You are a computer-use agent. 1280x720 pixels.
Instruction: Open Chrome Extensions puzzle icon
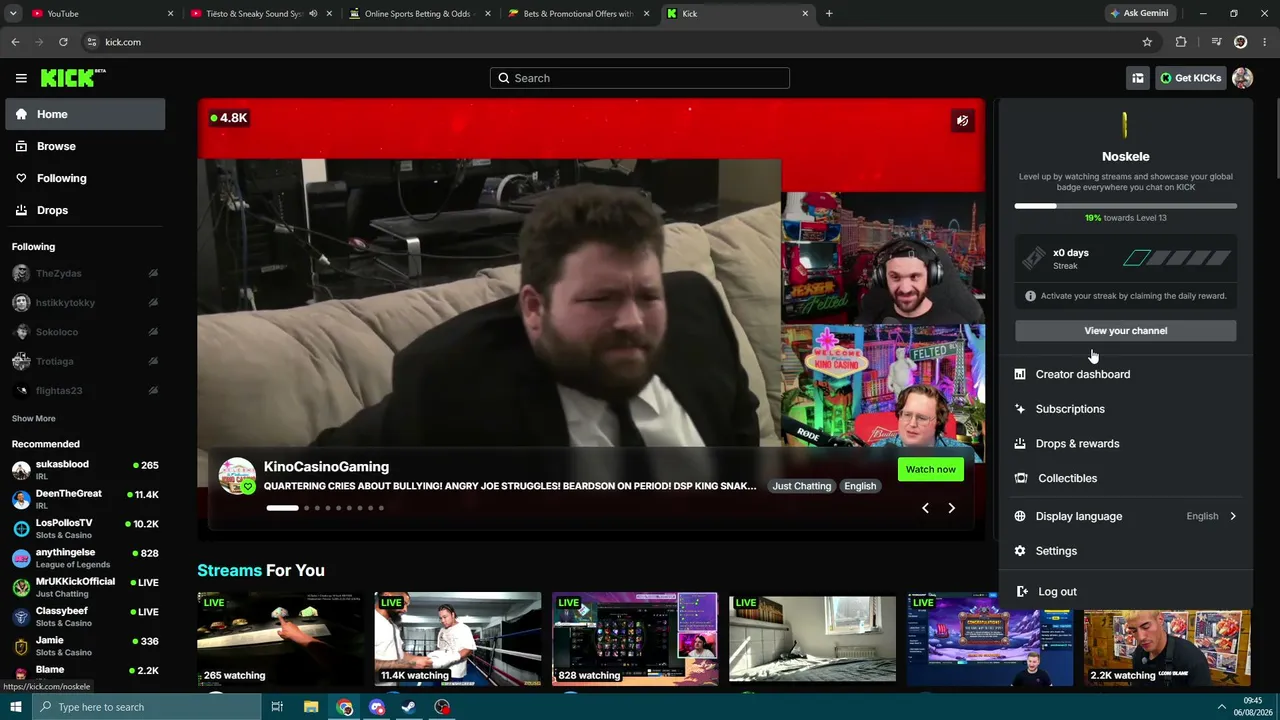point(1181,42)
